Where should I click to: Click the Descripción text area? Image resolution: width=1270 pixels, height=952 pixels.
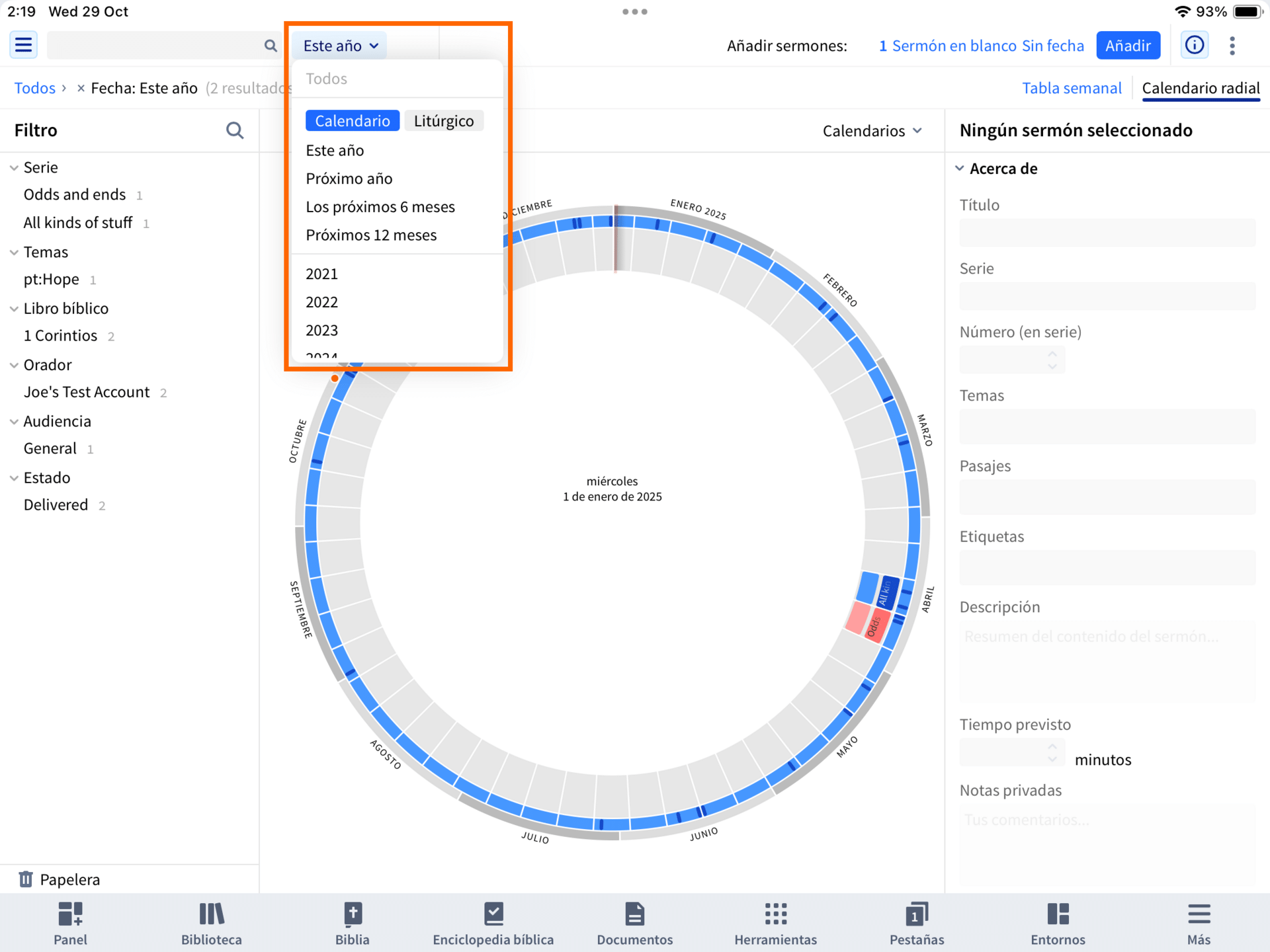click(x=1107, y=661)
